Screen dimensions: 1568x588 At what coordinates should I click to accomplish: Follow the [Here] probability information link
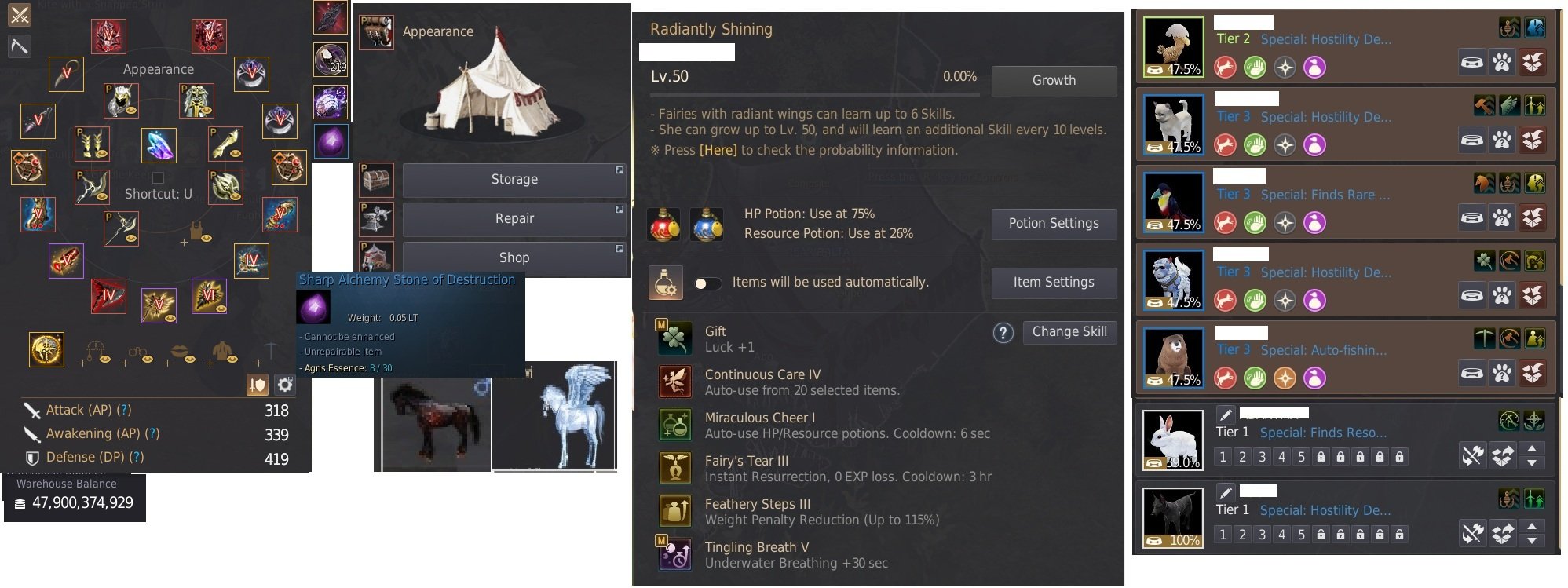coord(718,150)
